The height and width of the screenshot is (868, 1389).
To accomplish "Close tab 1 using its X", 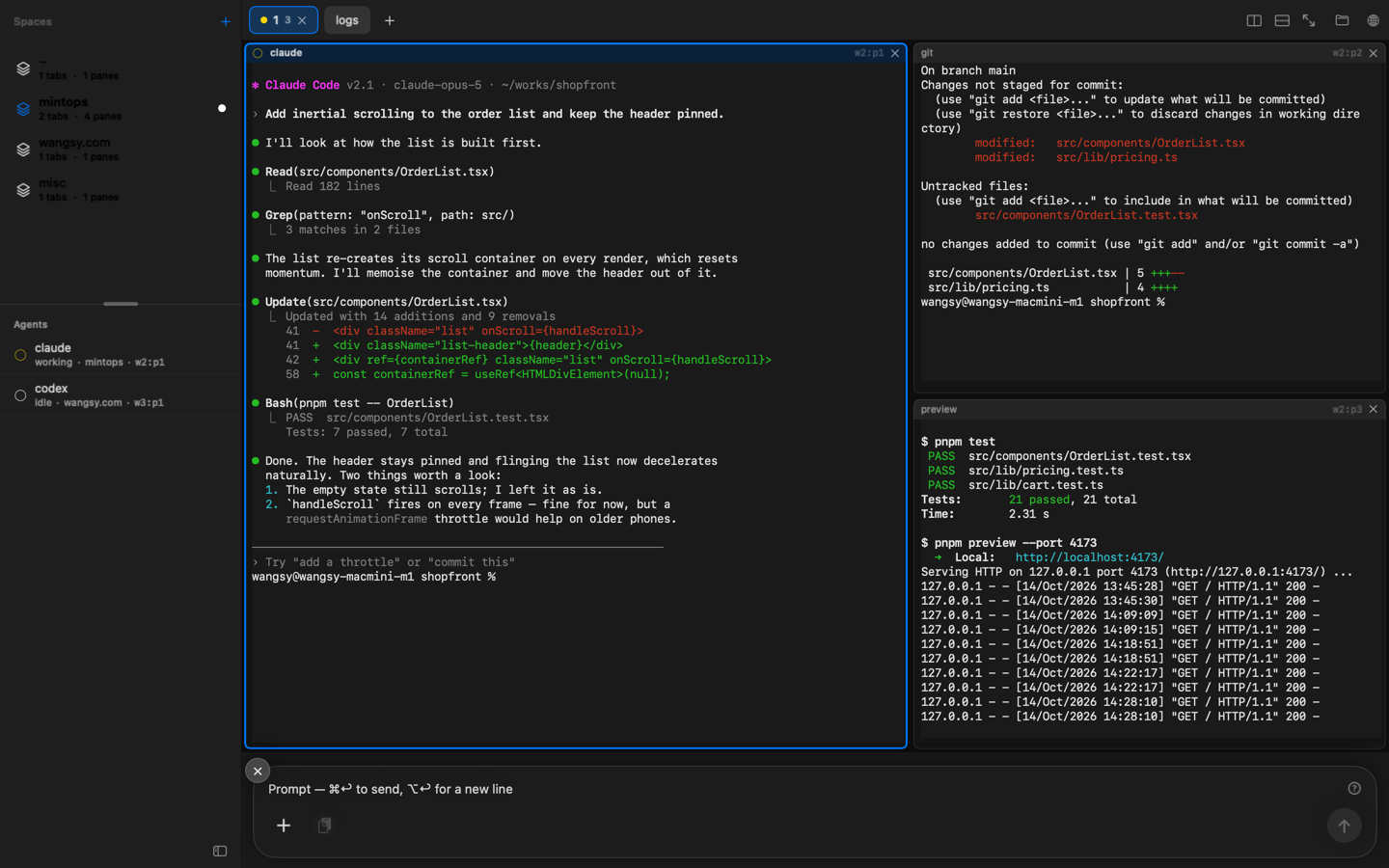I will point(302,20).
